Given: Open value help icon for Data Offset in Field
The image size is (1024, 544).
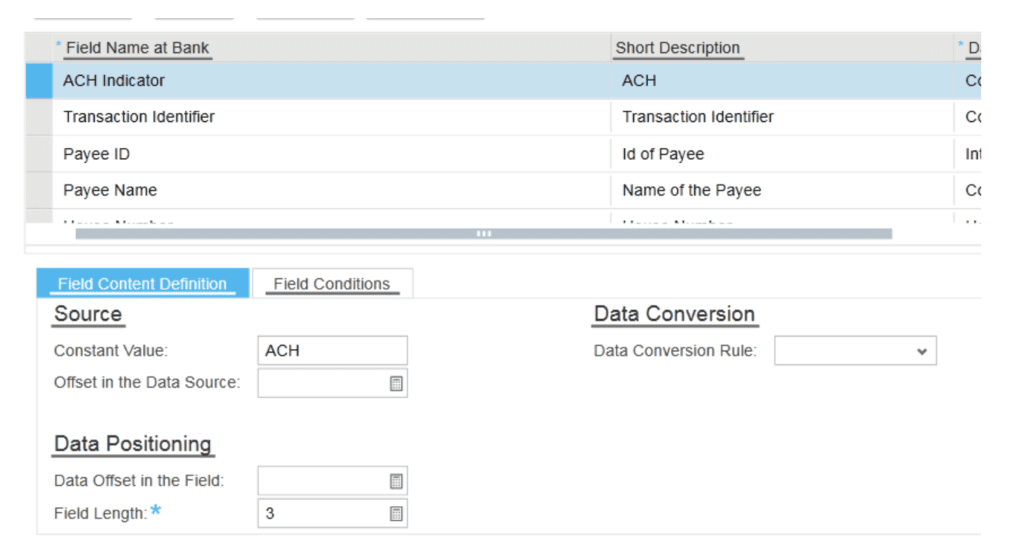Looking at the screenshot, I should click(x=396, y=481).
